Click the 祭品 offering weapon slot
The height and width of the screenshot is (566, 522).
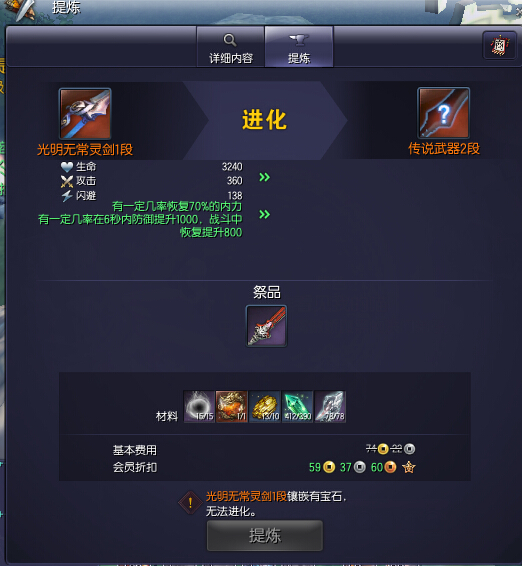point(266,326)
